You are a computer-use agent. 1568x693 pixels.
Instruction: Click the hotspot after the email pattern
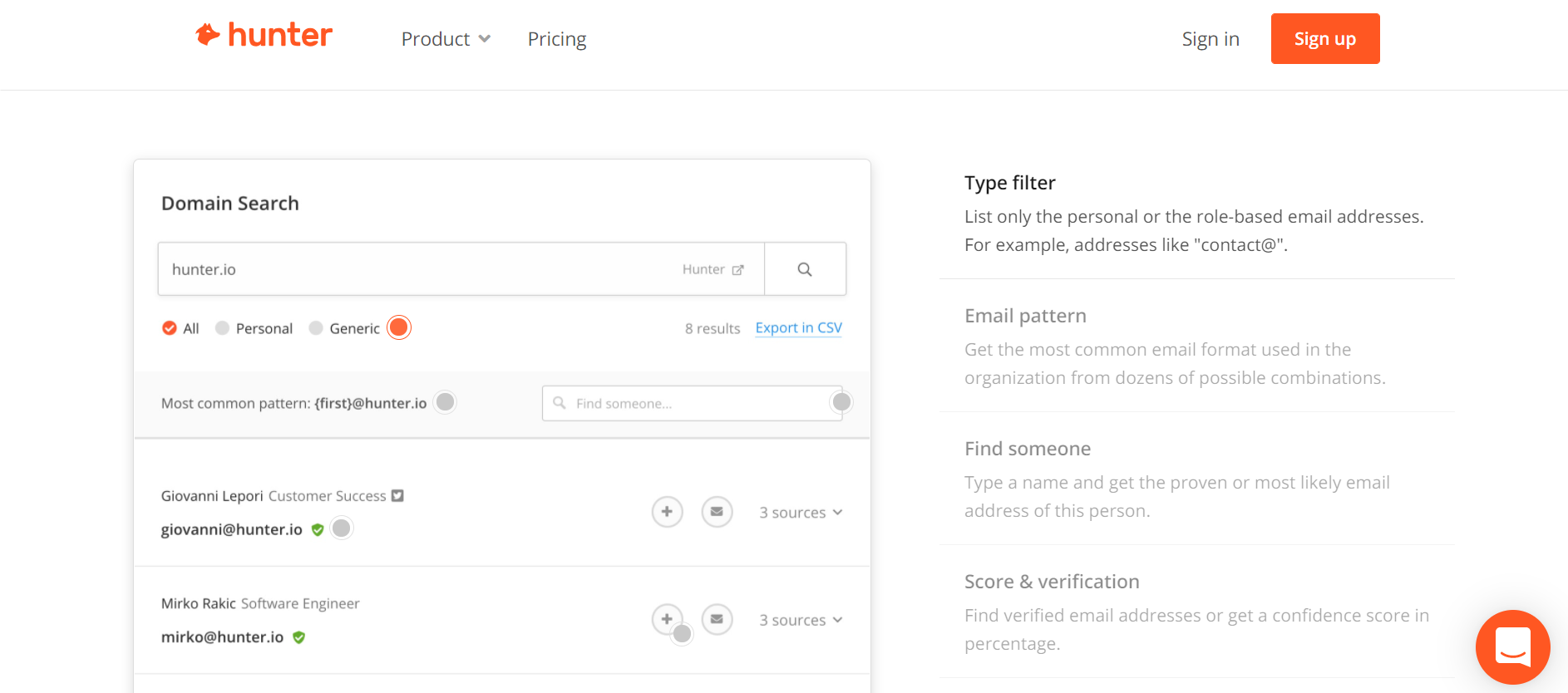pyautogui.click(x=446, y=402)
